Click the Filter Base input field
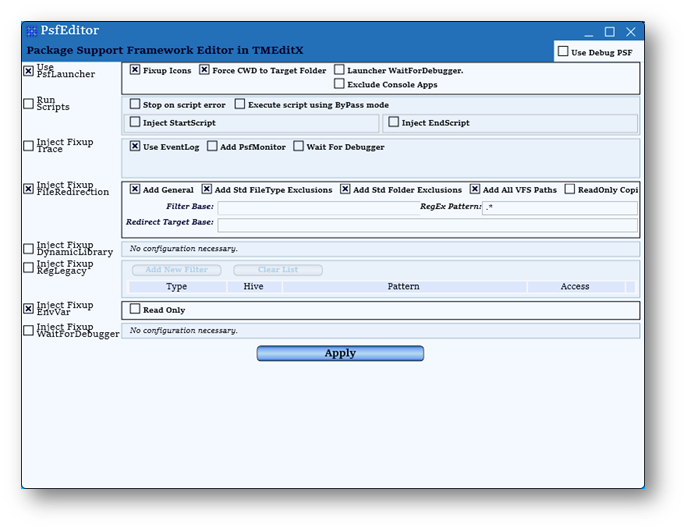This screenshot has height=531, width=687. coord(319,208)
